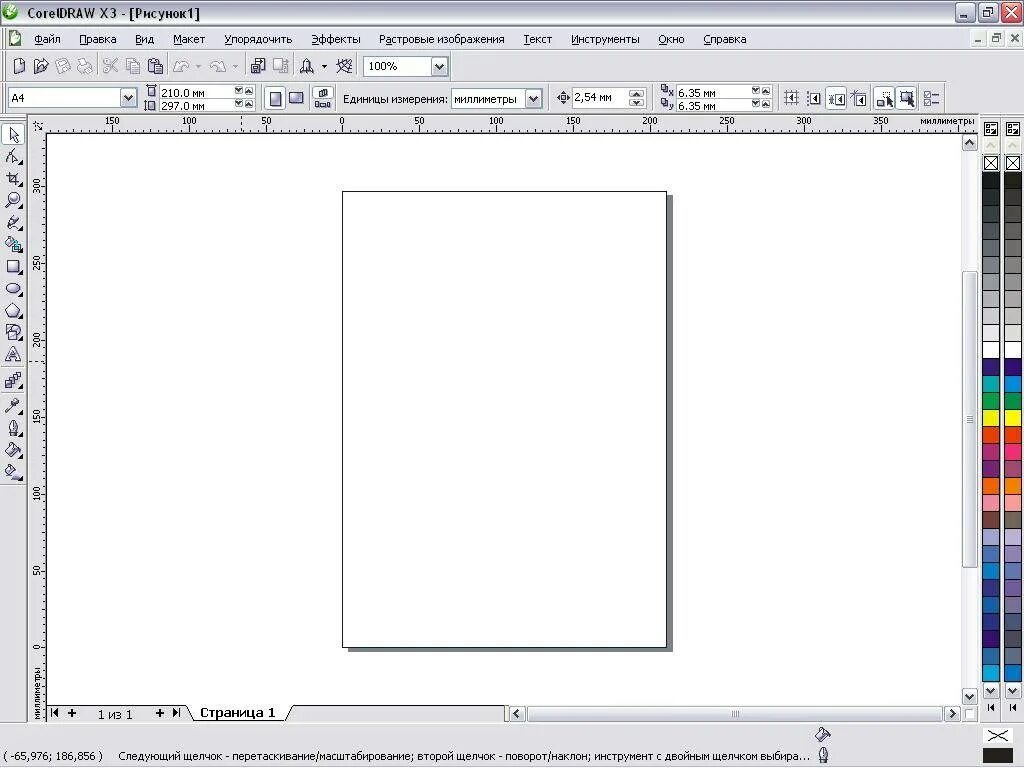
Task: Open the Эффекты menu
Action: [335, 39]
